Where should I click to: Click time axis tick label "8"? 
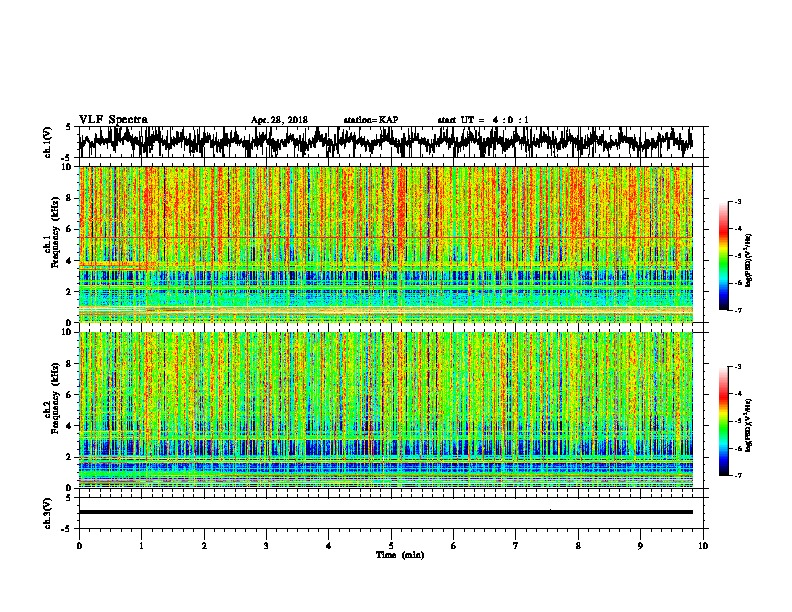coord(578,546)
